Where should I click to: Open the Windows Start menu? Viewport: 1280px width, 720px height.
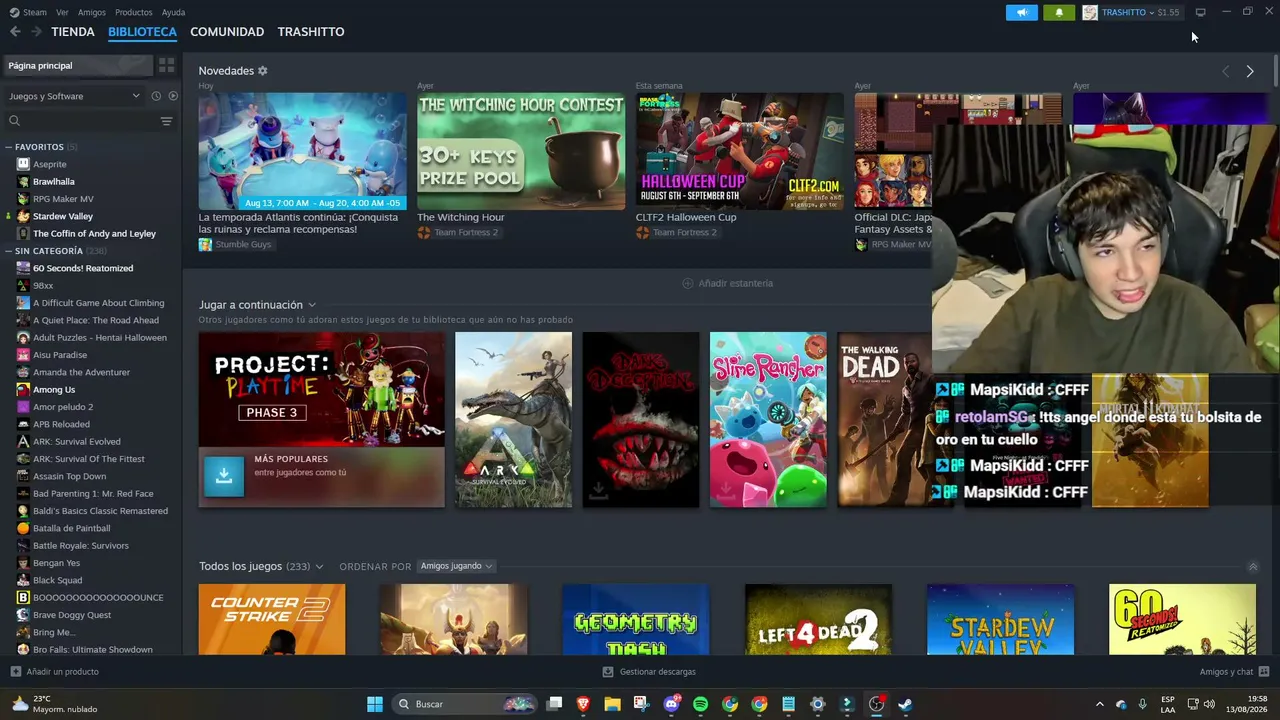[375, 704]
